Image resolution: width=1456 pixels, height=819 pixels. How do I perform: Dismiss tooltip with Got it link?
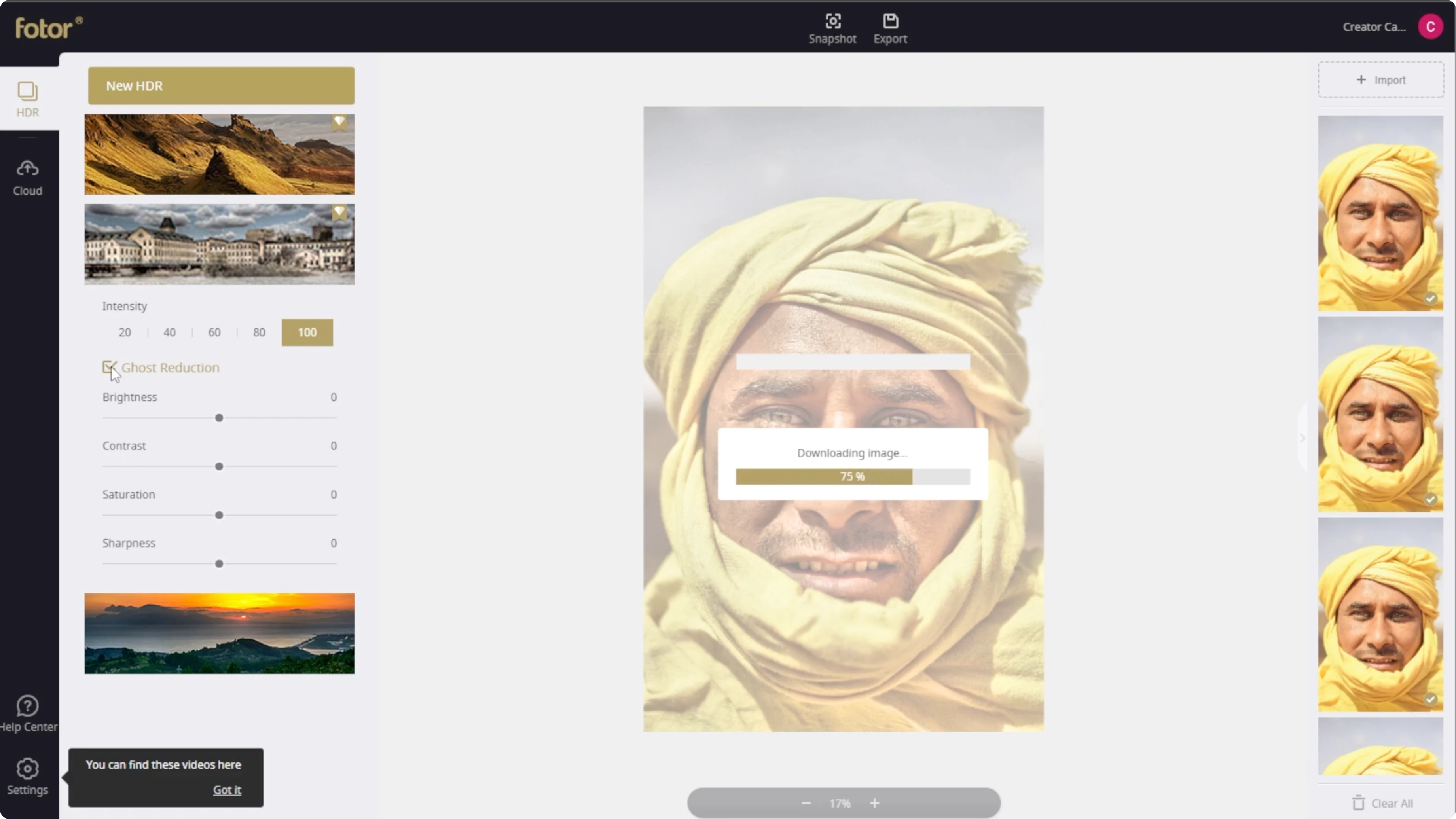227,790
